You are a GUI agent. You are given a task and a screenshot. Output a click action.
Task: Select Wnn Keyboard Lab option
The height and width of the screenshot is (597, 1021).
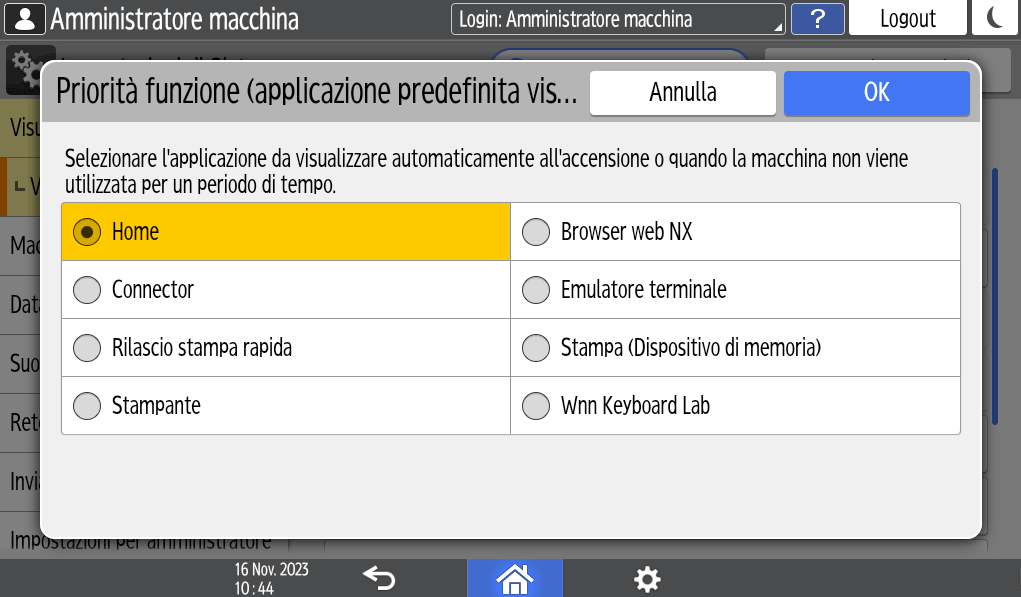537,406
